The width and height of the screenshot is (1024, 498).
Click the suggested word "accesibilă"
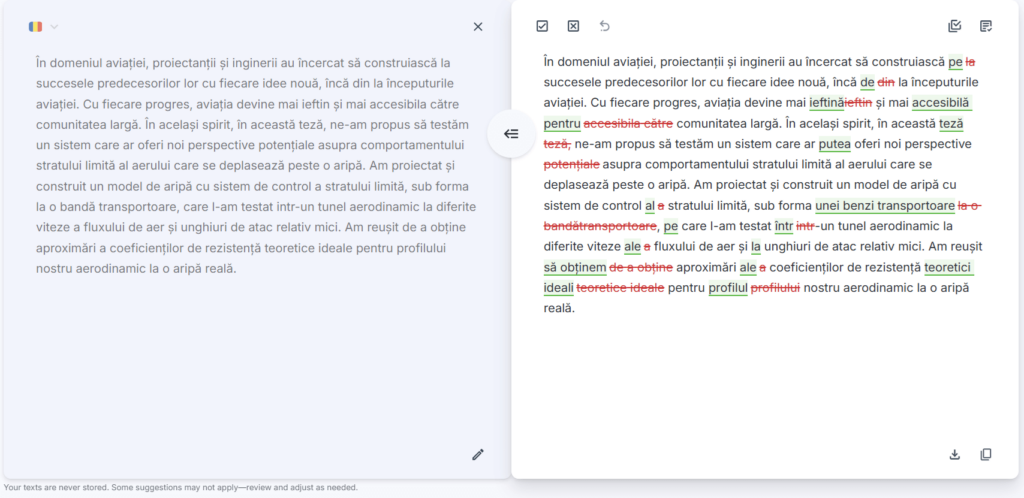[x=941, y=102]
